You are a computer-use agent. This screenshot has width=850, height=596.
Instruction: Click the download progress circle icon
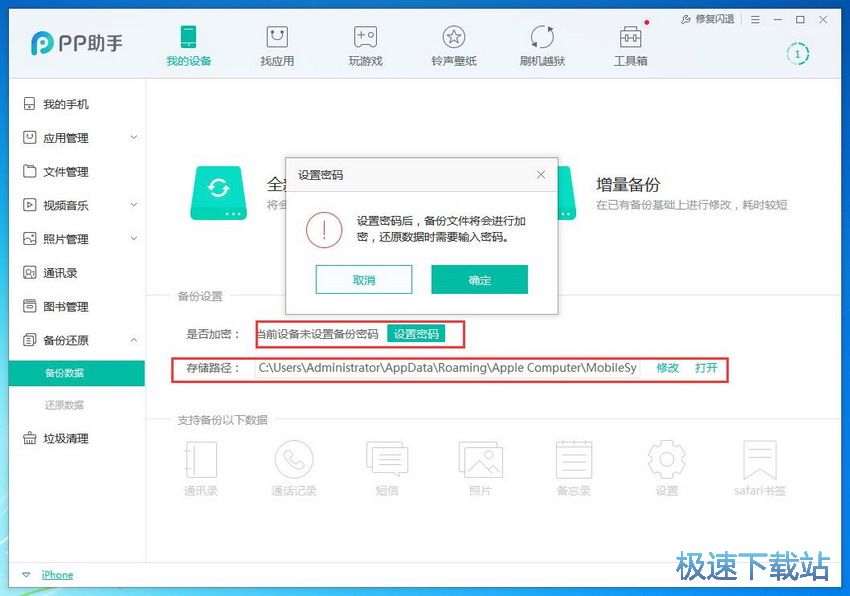797,54
